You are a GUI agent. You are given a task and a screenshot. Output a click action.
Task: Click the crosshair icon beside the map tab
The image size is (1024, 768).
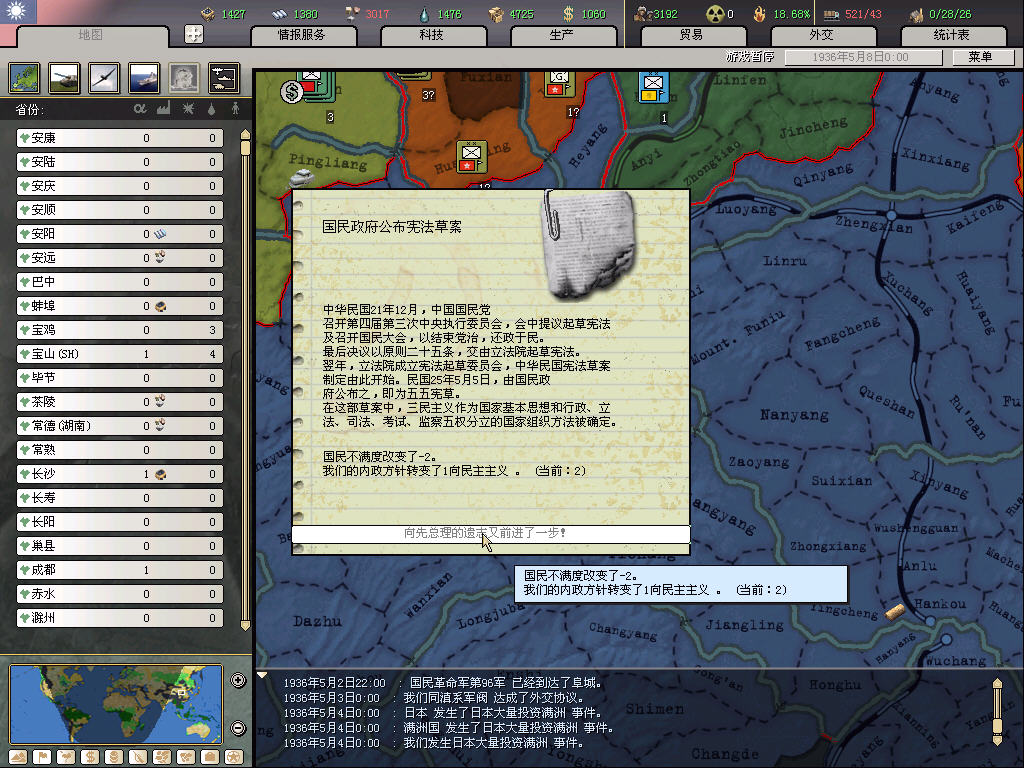click(x=194, y=34)
